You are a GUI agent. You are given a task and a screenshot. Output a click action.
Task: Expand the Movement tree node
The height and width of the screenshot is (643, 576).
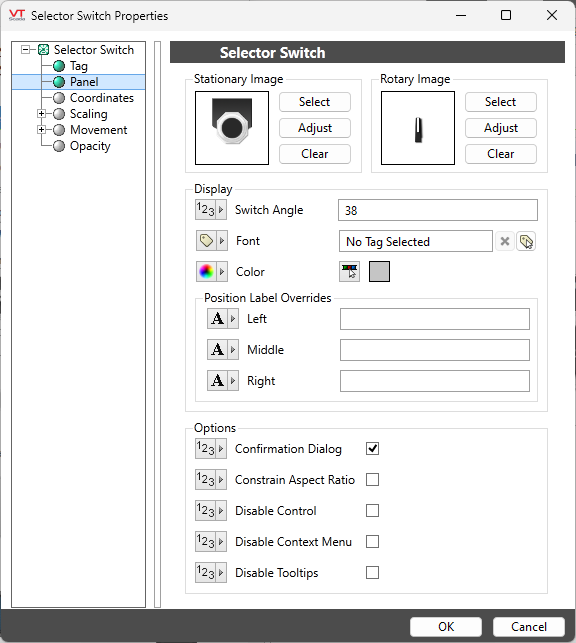[41, 130]
